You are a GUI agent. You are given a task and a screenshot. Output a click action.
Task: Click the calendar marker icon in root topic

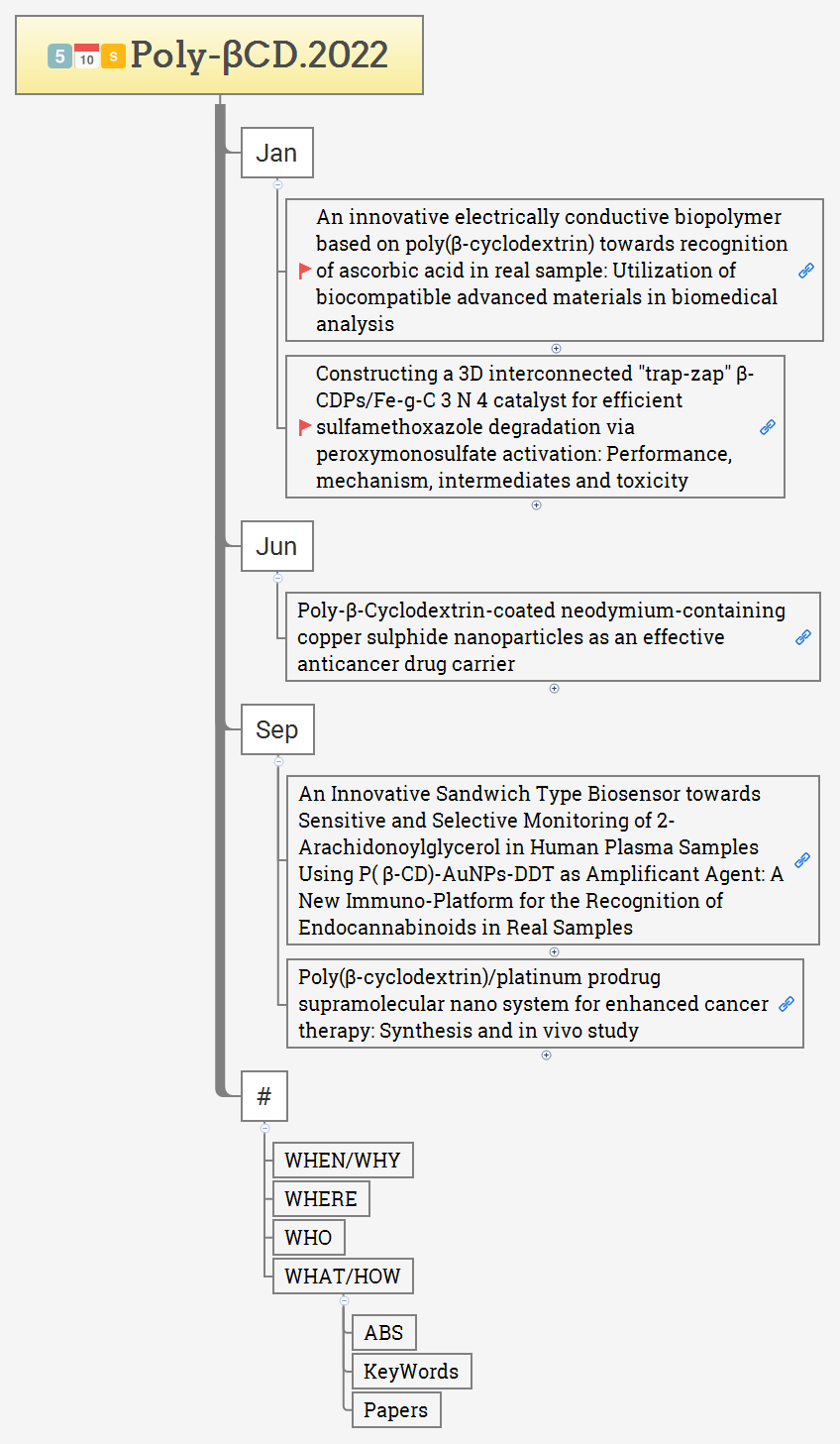(x=87, y=56)
